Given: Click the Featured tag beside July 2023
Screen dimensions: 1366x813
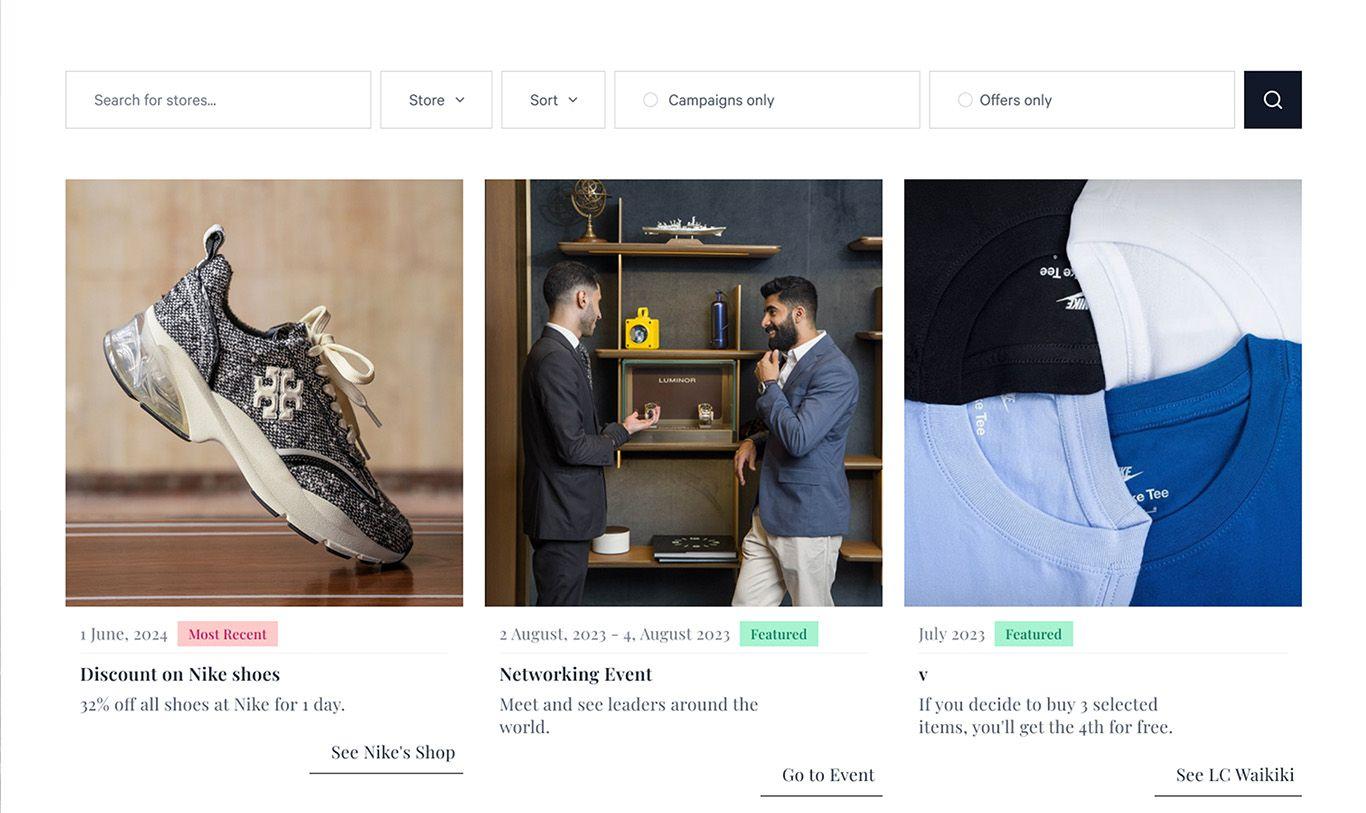Looking at the screenshot, I should coord(1033,634).
